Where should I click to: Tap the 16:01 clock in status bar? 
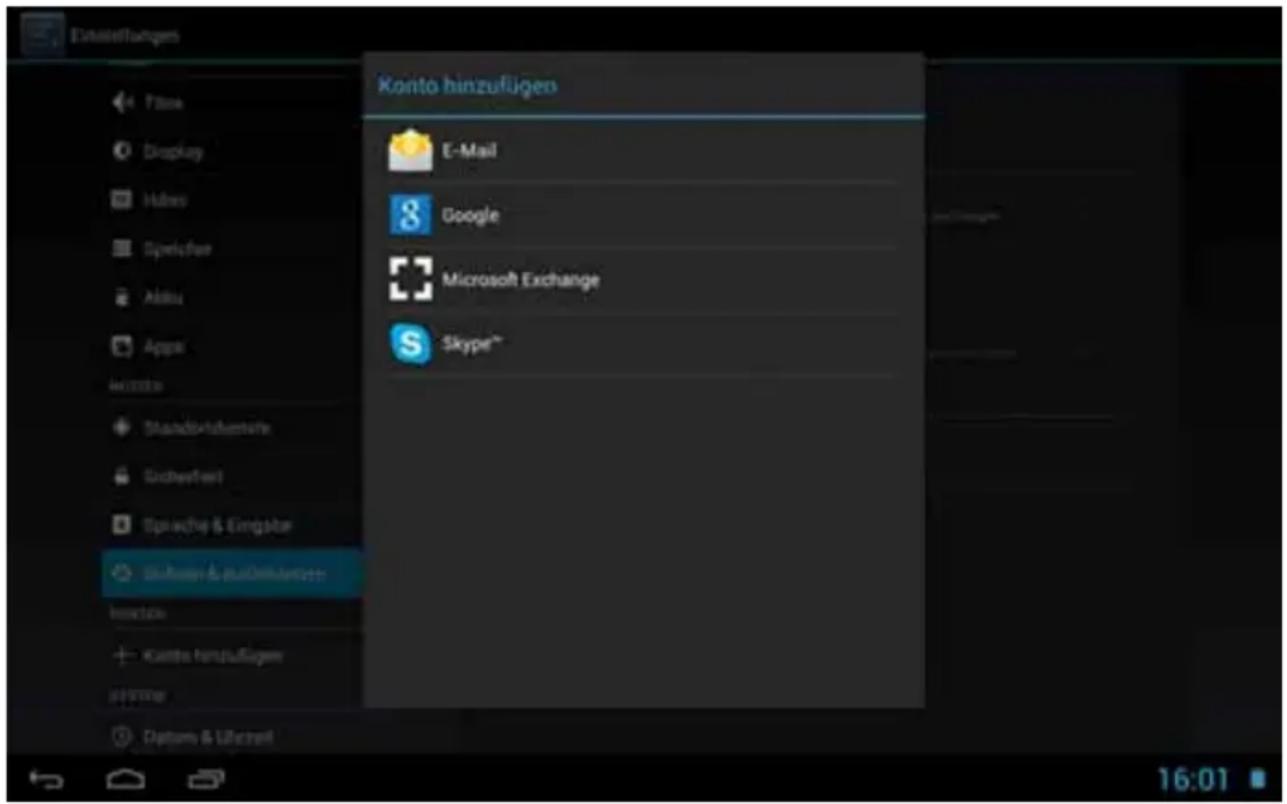(x=1192, y=779)
